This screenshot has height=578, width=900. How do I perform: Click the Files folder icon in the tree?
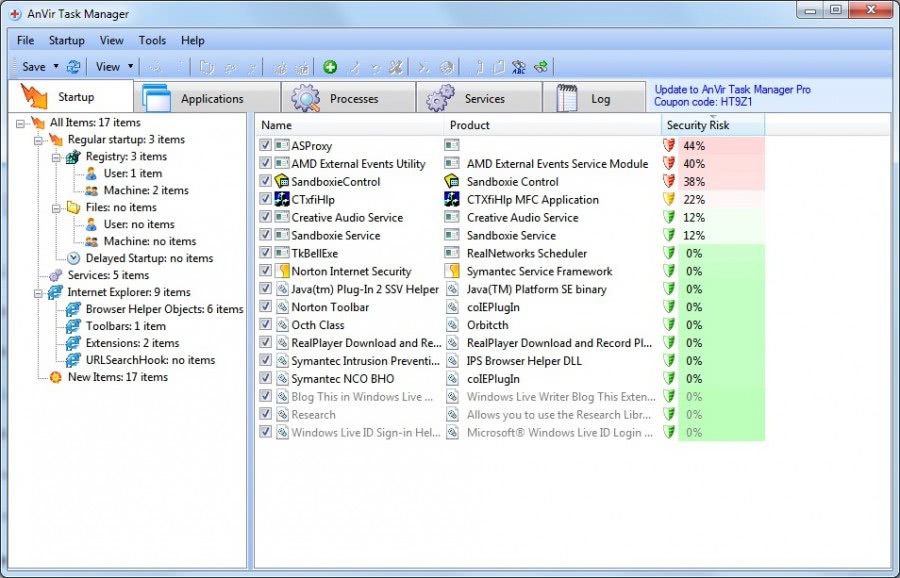point(73,207)
